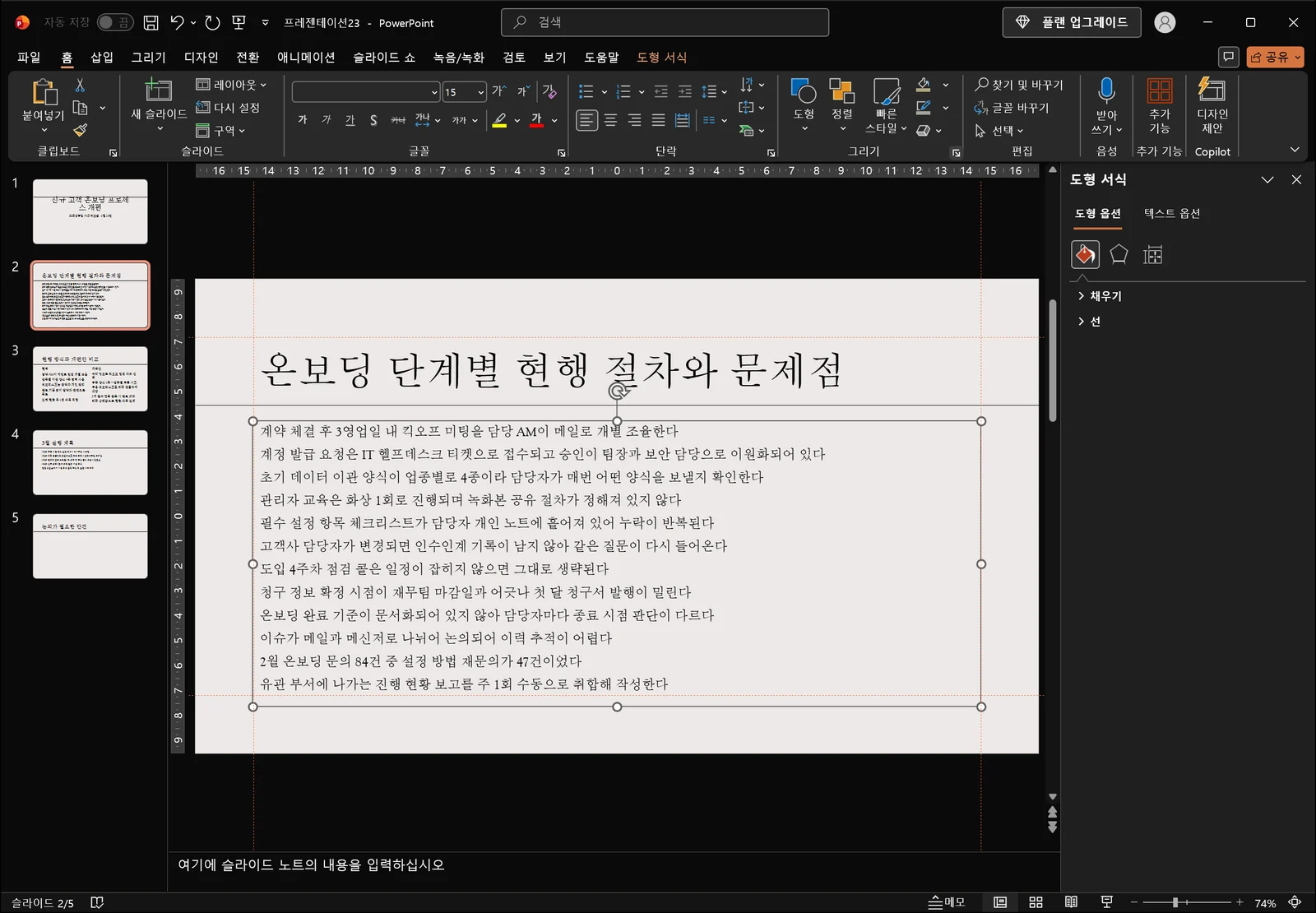Toggle underline formatting
The height and width of the screenshot is (913, 1316).
pos(350,120)
